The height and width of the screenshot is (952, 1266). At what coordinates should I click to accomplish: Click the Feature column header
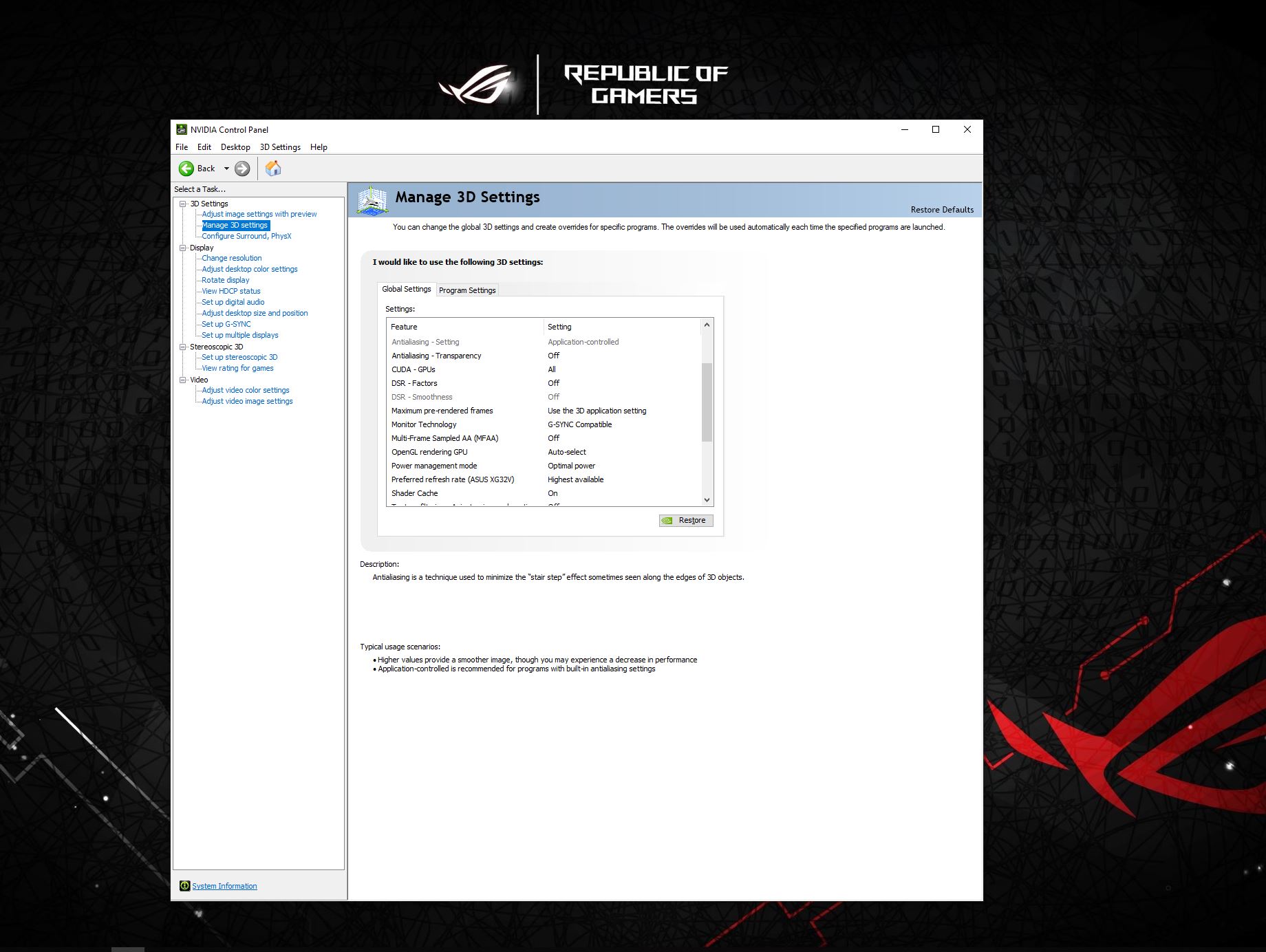(465, 327)
